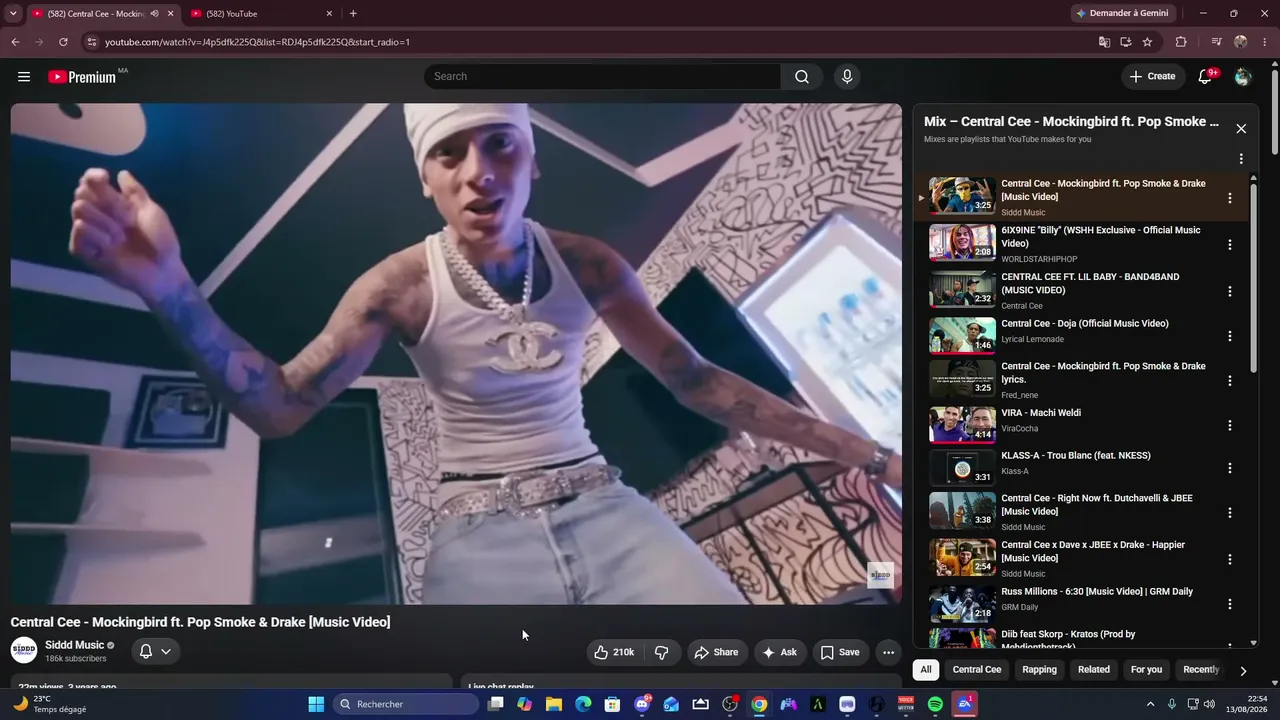
Task: Open File Explorer from the taskbar
Action: click(554, 704)
